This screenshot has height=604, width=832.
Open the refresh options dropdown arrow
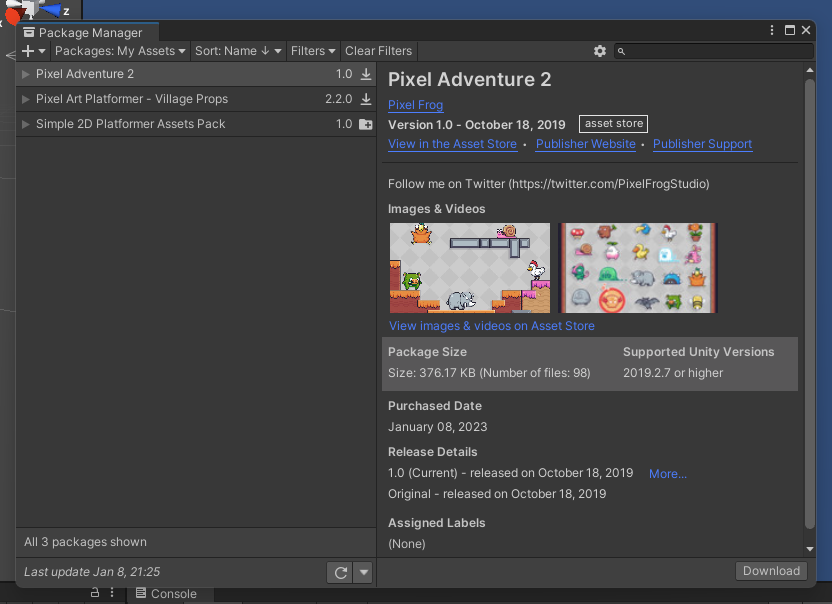click(x=363, y=573)
